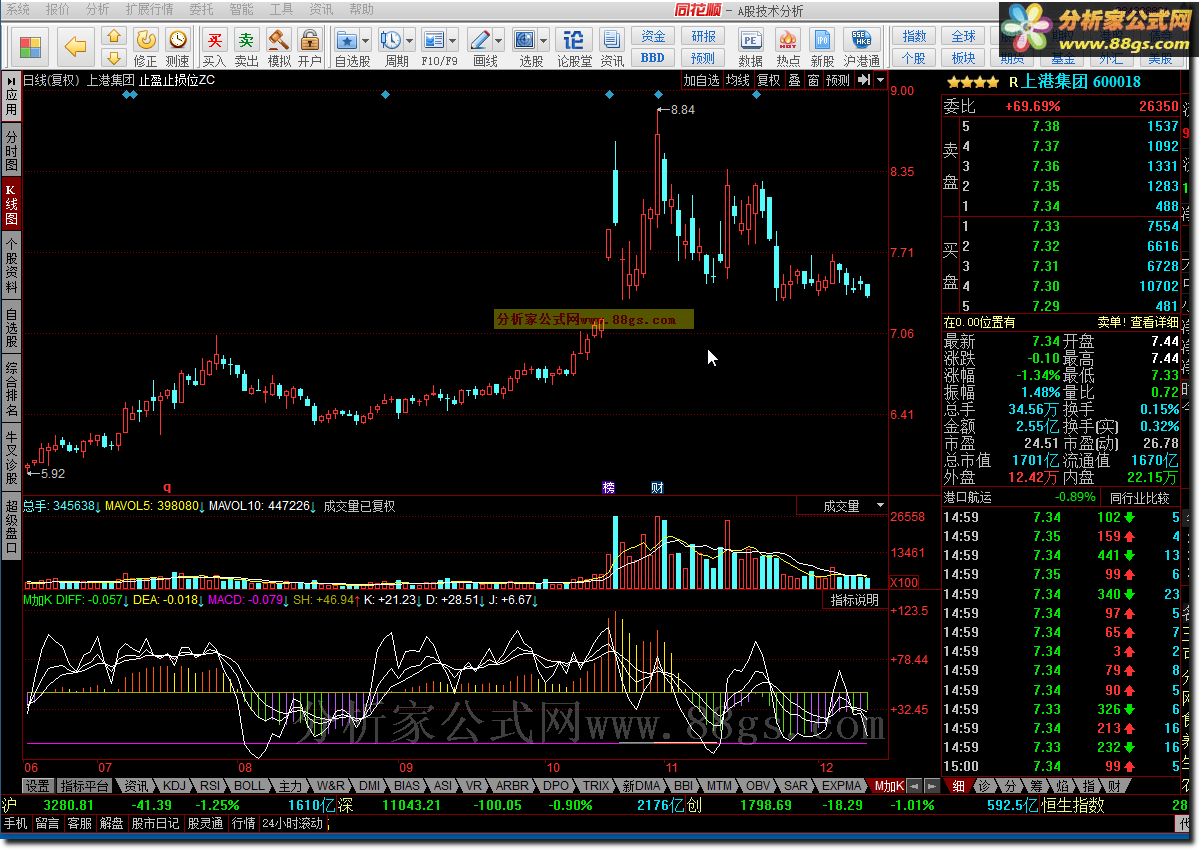
Task: Select the 分时图 sidebar tab
Action: 11,149
